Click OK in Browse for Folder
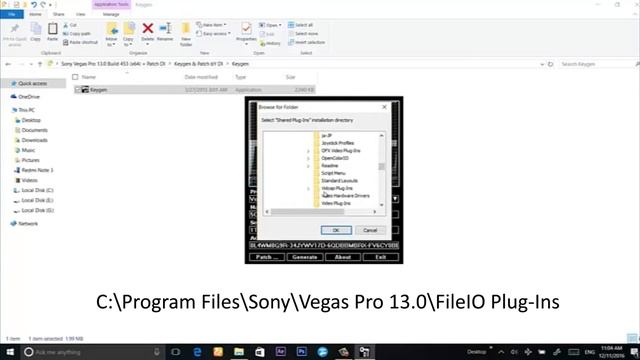The height and width of the screenshot is (360, 640). [x=336, y=230]
